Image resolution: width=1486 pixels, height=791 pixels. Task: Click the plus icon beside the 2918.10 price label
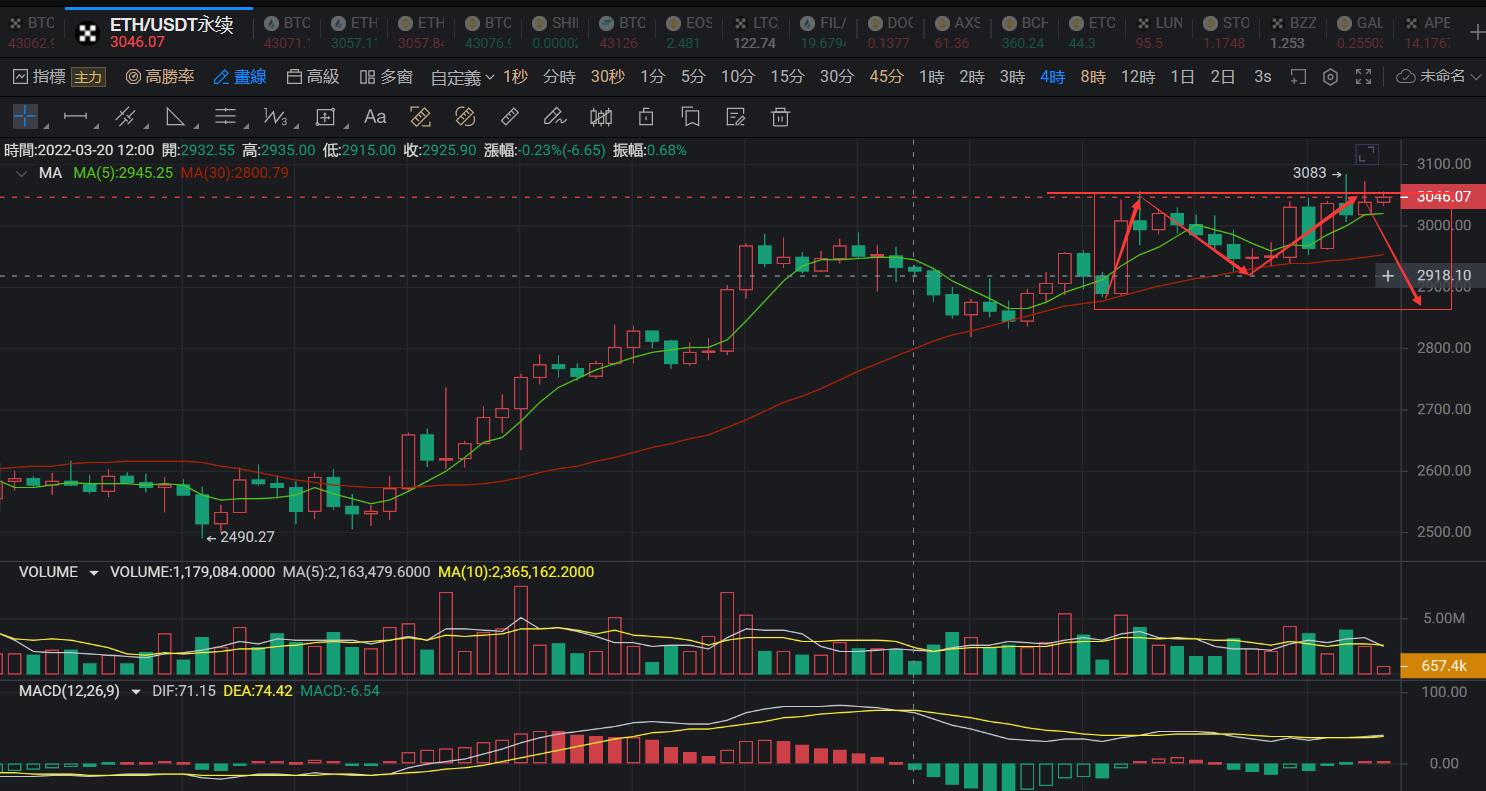pyautogui.click(x=1388, y=275)
